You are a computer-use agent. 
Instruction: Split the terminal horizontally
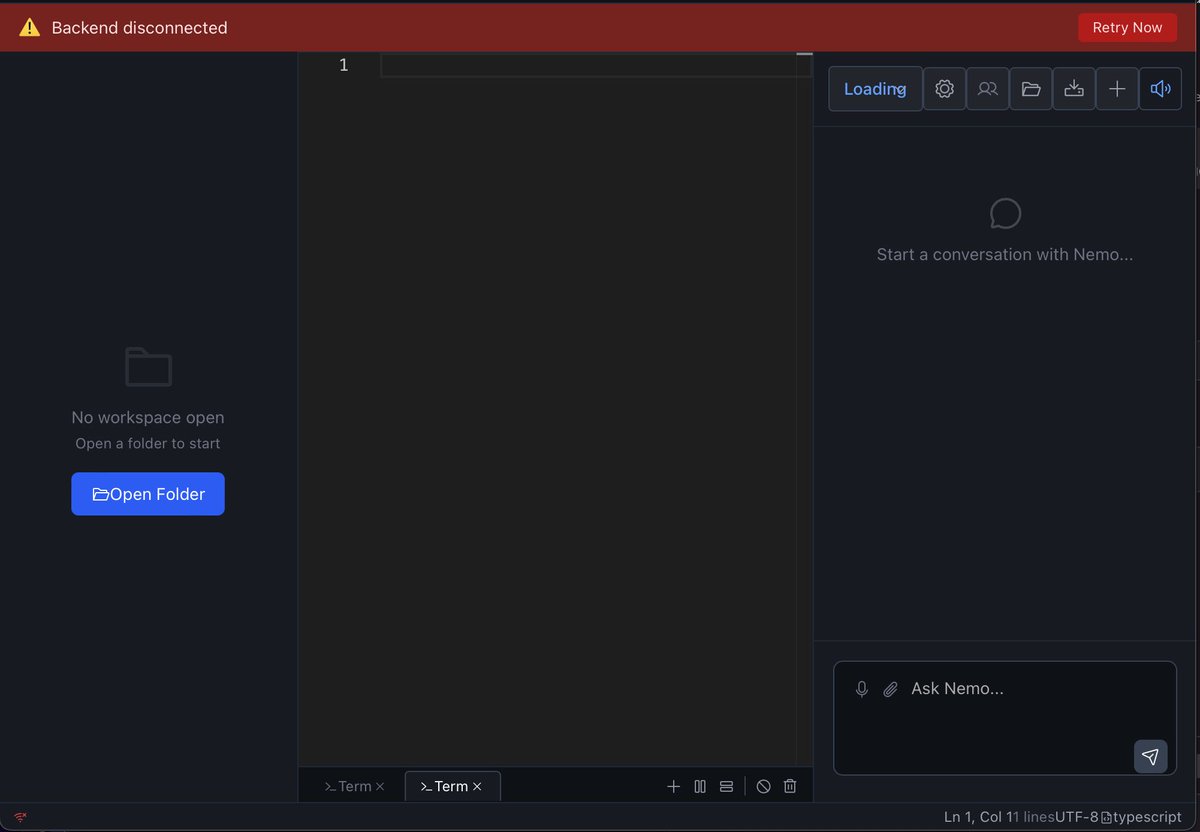pos(725,786)
